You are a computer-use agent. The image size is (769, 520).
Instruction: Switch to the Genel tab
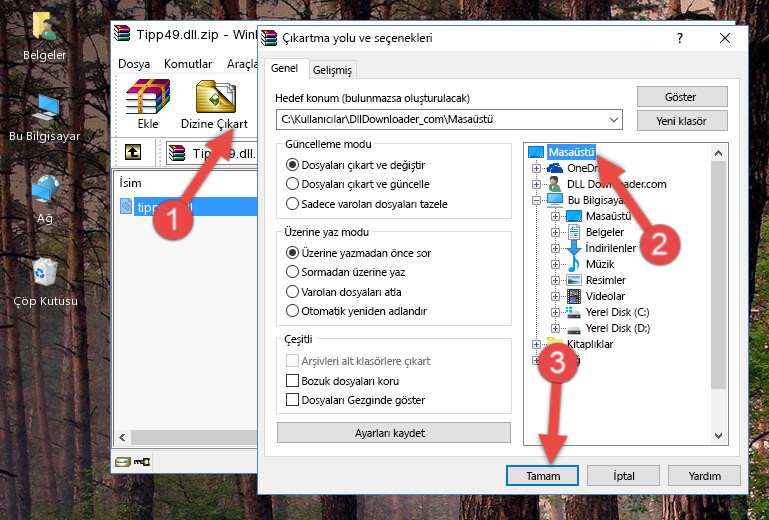coord(284,68)
